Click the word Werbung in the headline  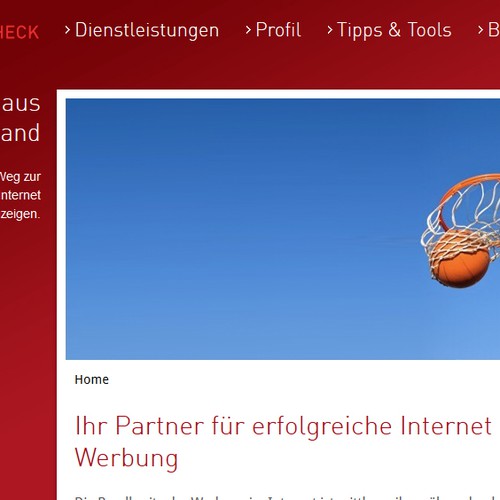pyautogui.click(x=126, y=459)
